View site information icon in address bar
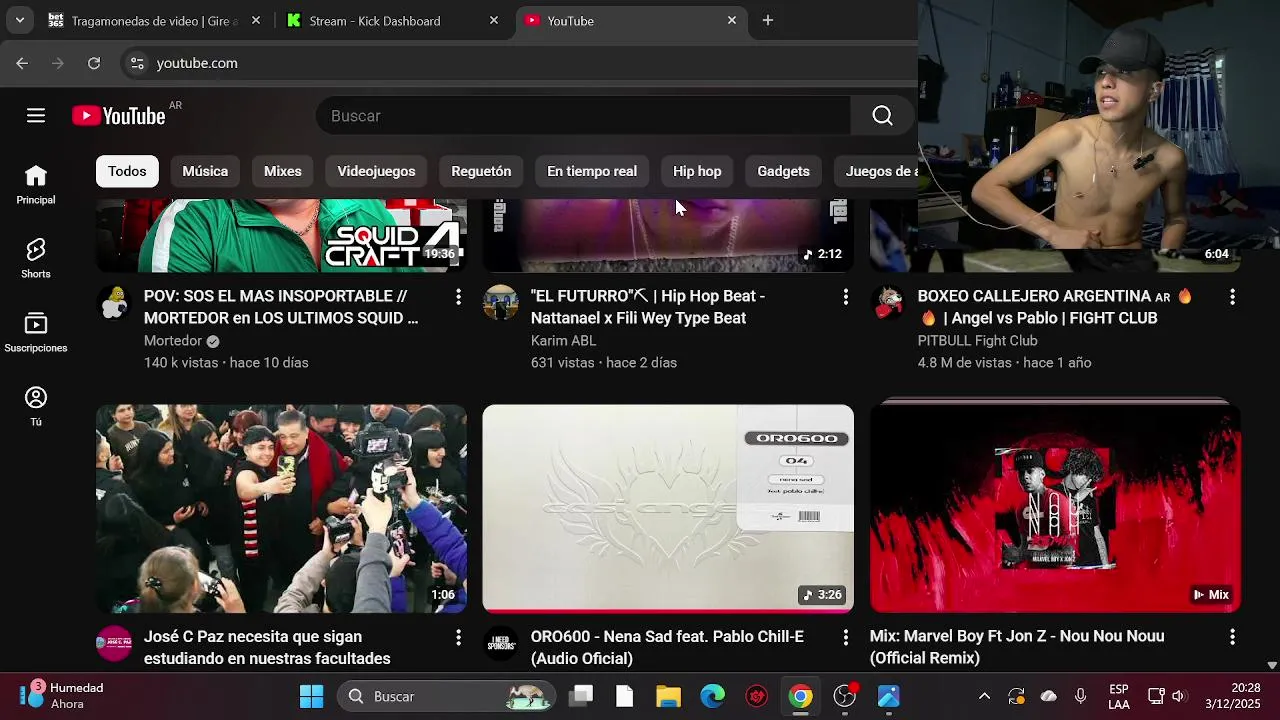1280x720 pixels. coord(137,63)
